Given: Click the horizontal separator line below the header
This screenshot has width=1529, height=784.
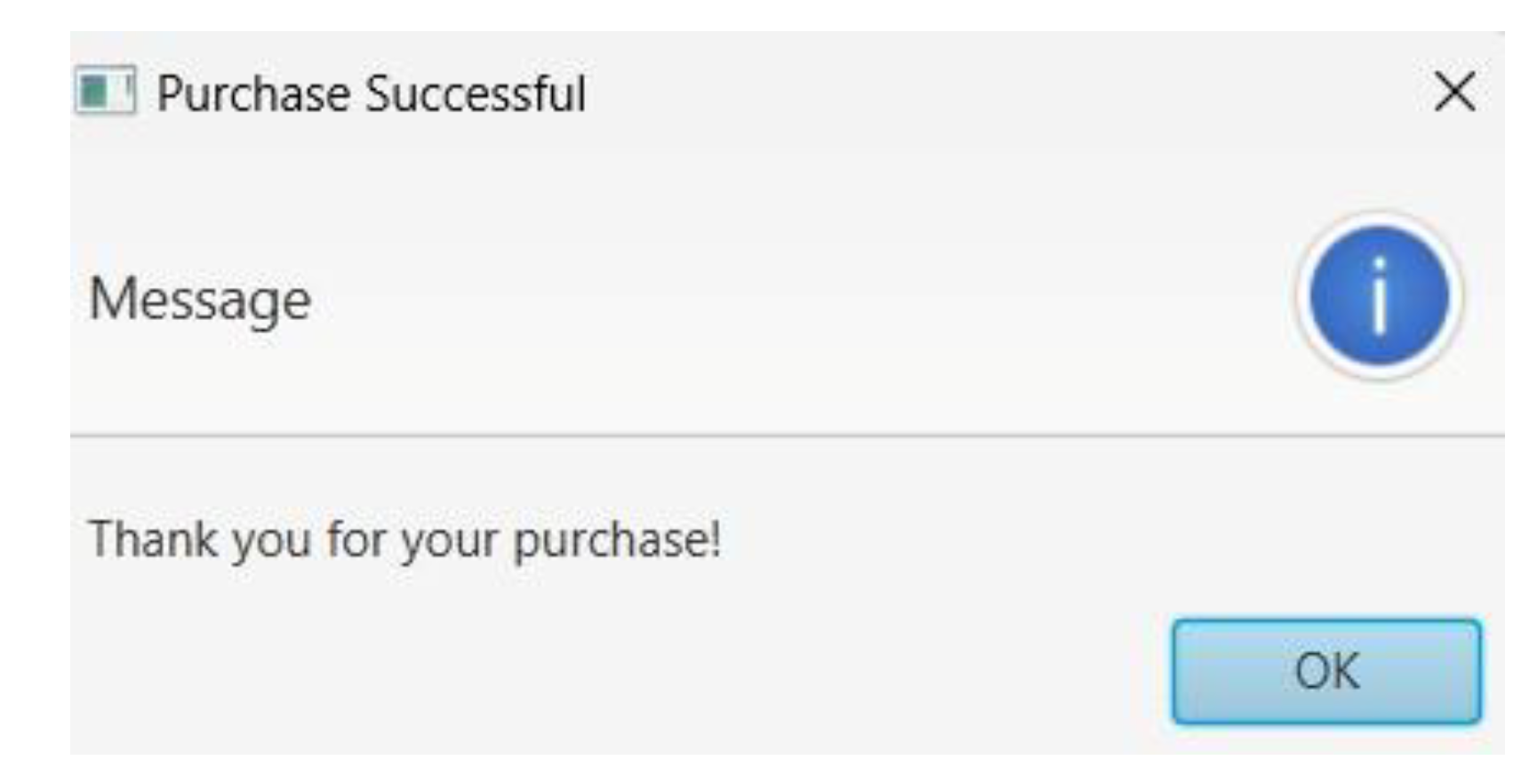Looking at the screenshot, I should [x=787, y=436].
